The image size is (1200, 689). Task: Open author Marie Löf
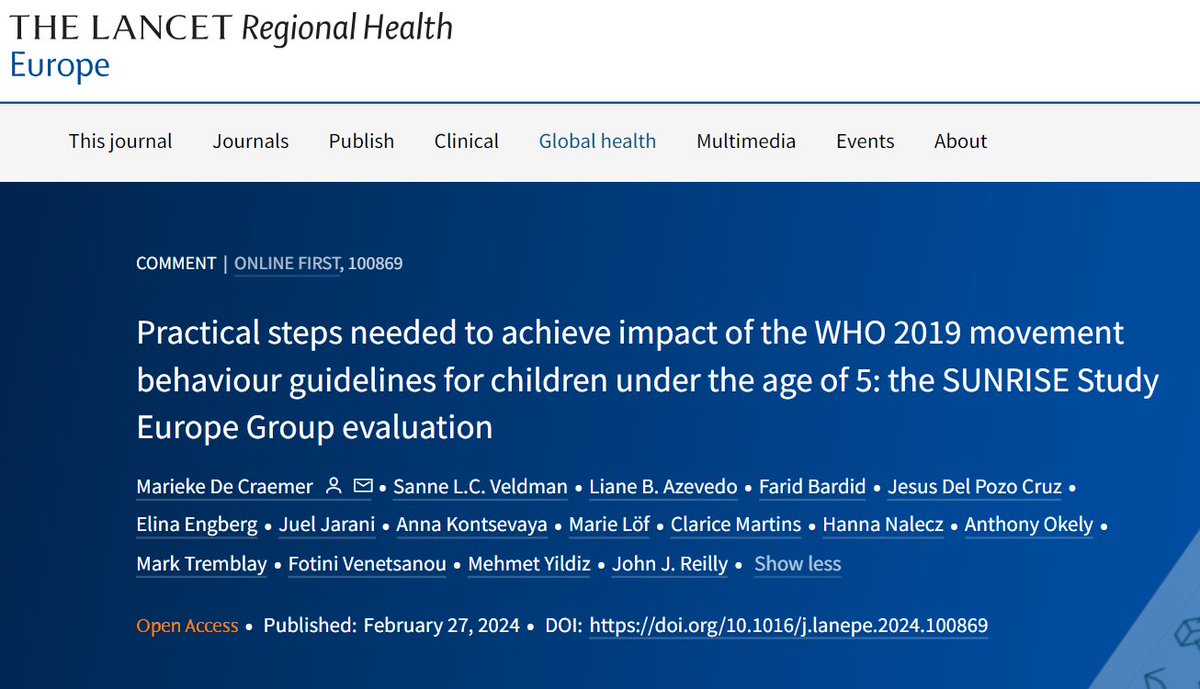point(609,525)
